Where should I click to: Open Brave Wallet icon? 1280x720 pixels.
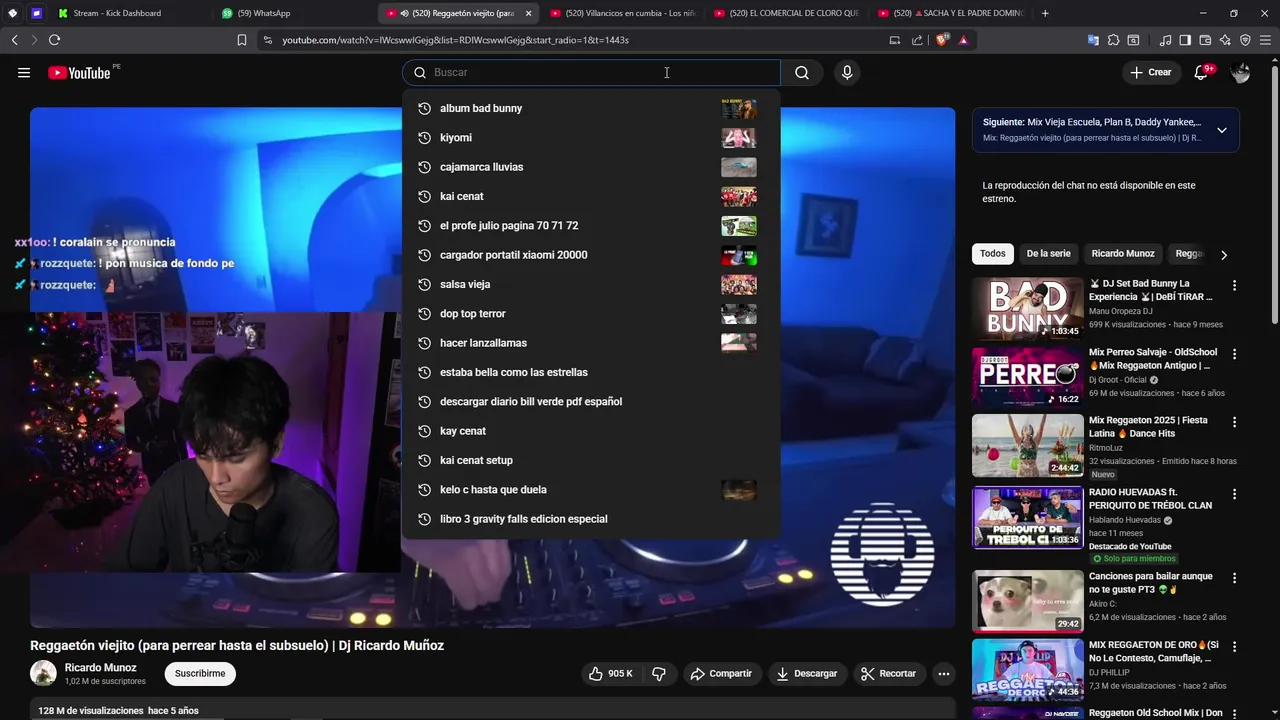pos(1205,40)
